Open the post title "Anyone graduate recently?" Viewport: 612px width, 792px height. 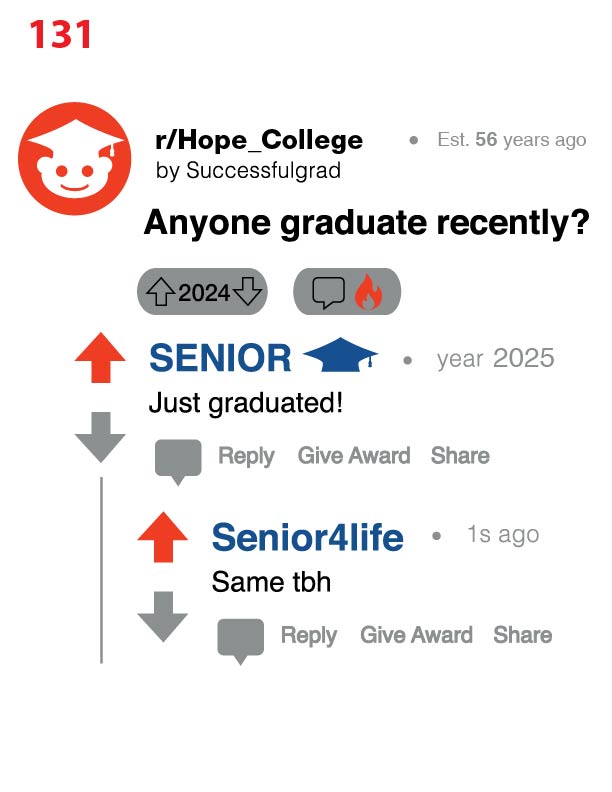coord(366,222)
